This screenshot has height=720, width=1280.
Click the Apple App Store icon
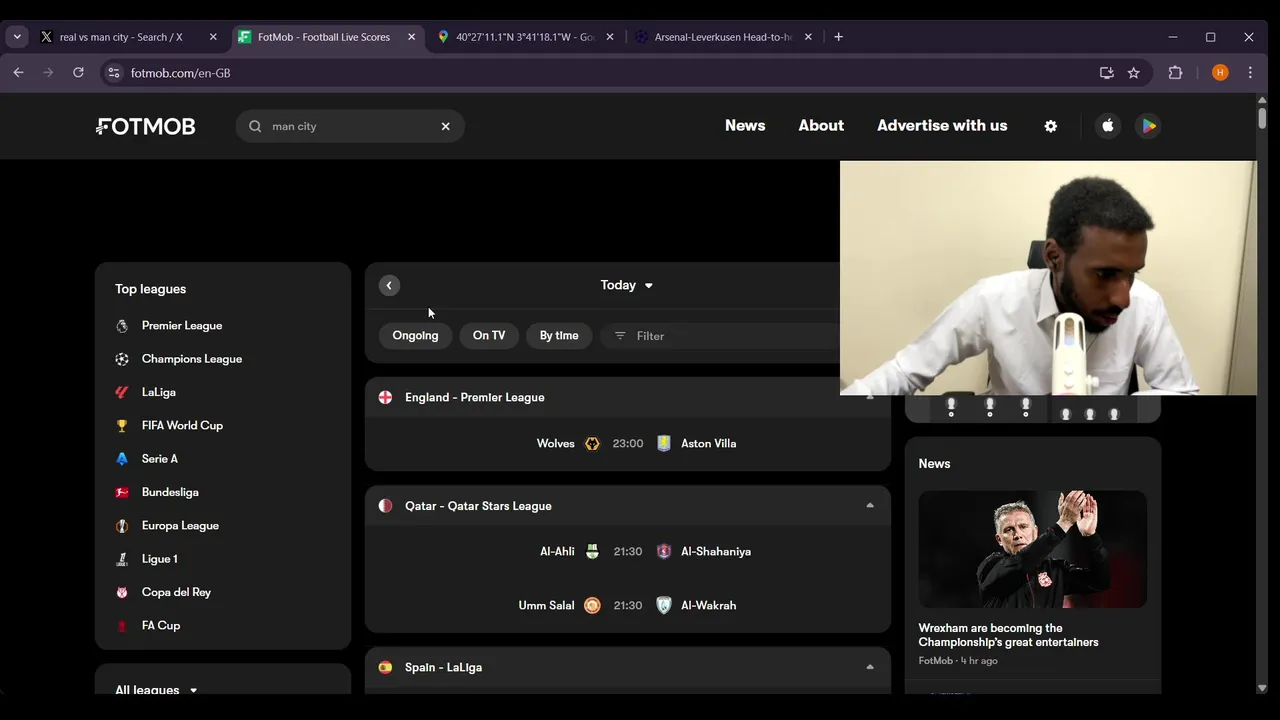[1107, 126]
